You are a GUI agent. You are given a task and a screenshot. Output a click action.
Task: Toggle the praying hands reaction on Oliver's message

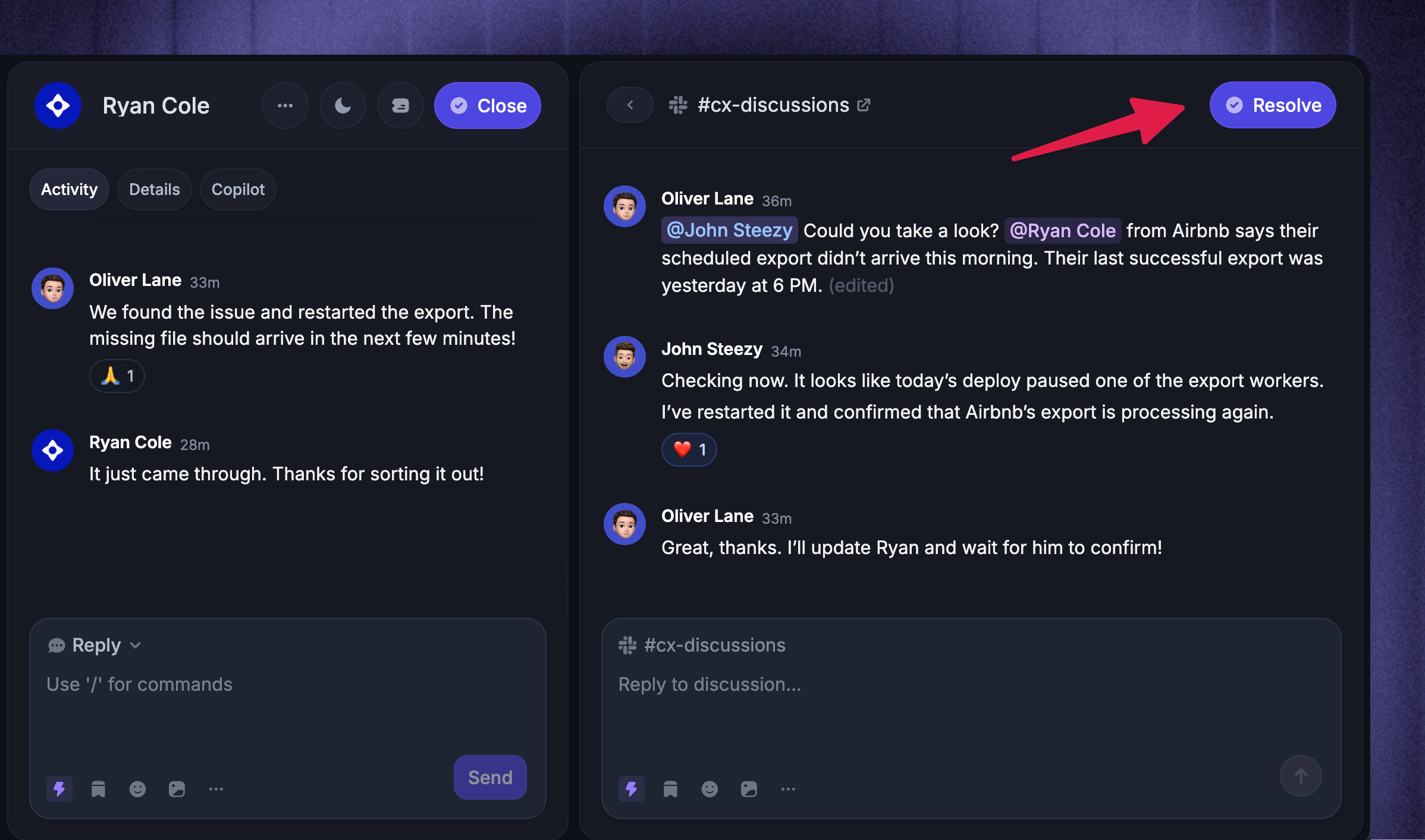point(117,376)
